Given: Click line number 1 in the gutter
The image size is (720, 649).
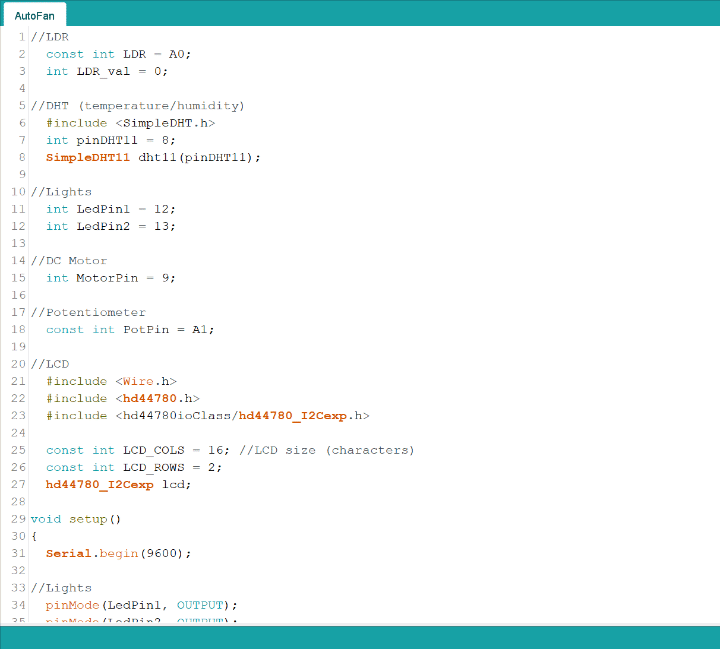Looking at the screenshot, I should (x=21, y=37).
